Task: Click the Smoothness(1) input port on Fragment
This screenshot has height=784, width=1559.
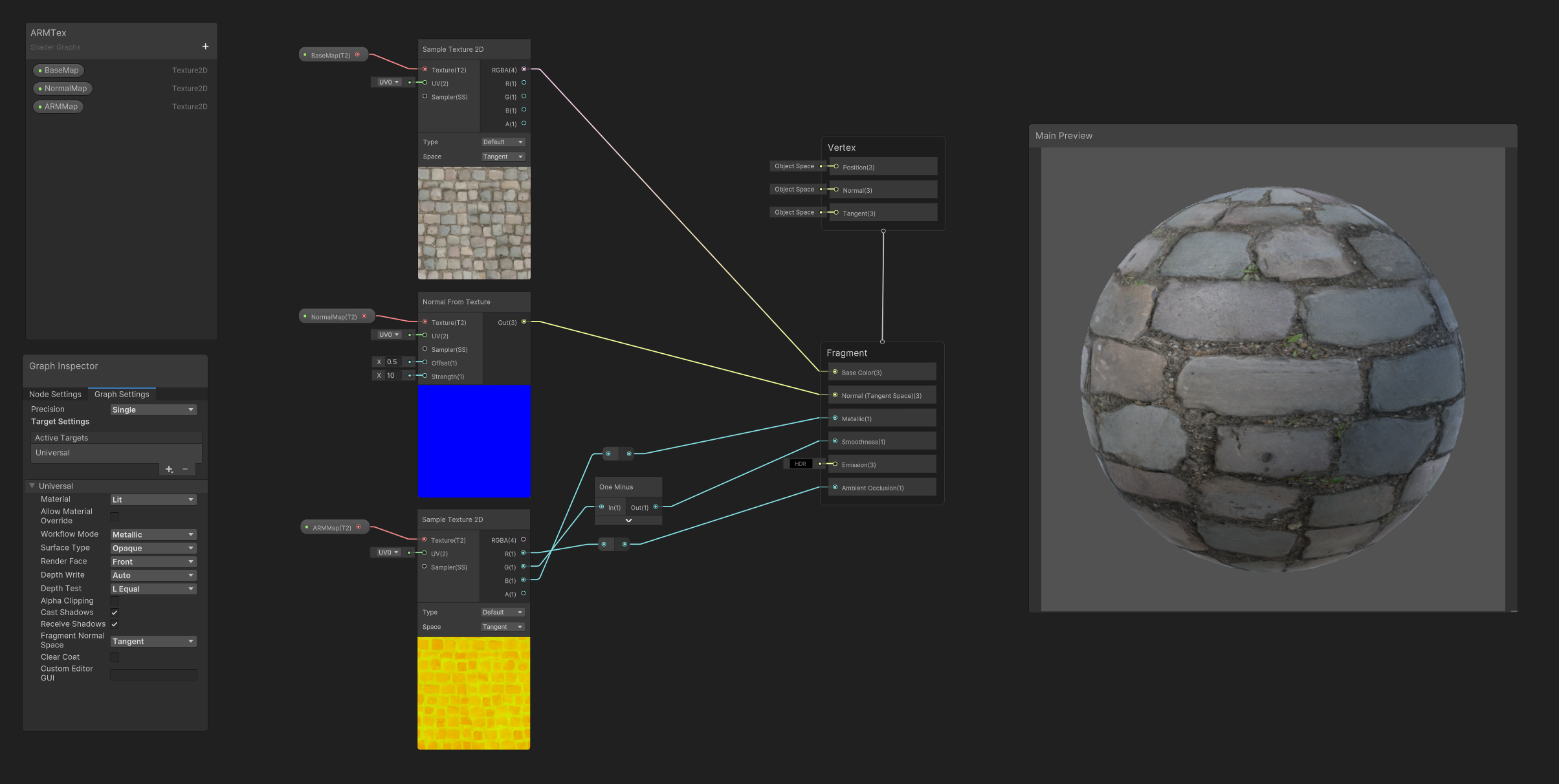Action: point(835,441)
